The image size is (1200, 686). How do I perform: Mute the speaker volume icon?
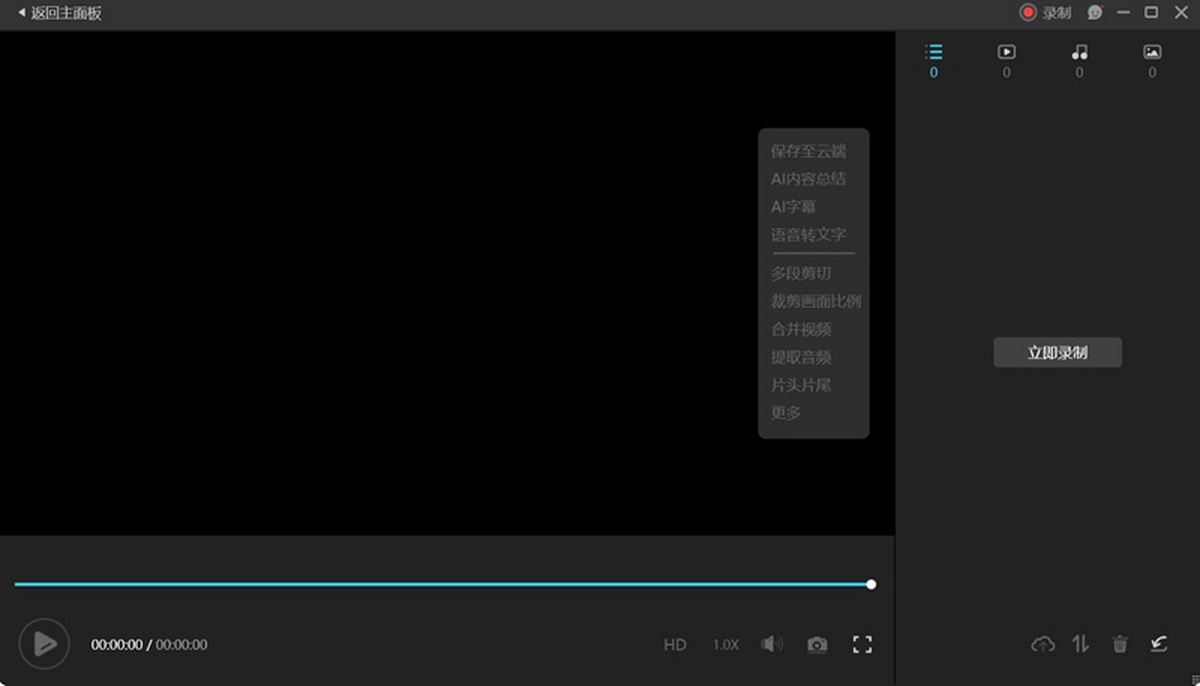(x=772, y=644)
